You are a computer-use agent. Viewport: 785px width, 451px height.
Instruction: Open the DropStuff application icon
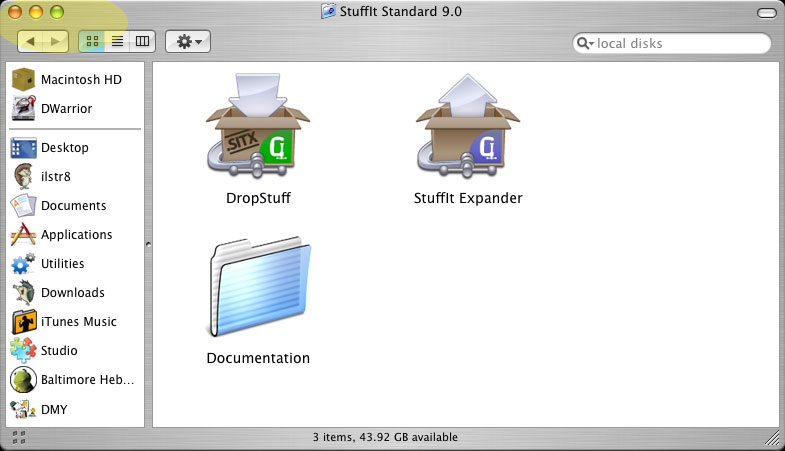tap(258, 130)
